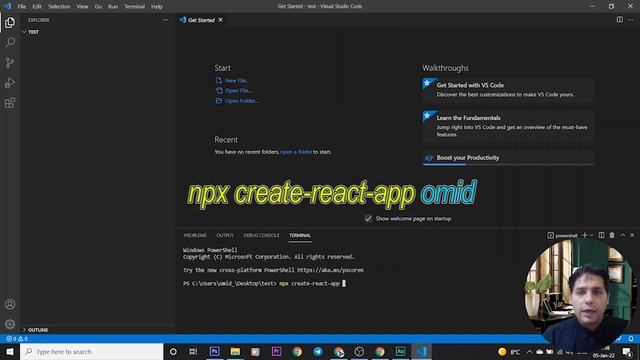The height and width of the screenshot is (360, 640).
Task: Open the Terminal menu
Action: click(134, 7)
